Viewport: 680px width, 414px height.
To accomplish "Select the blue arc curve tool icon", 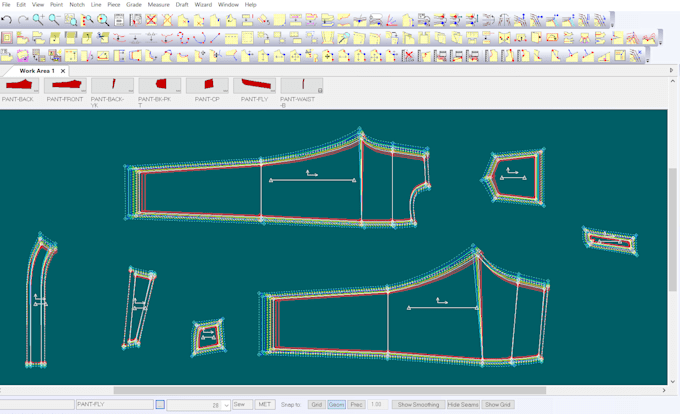I will coord(199,38).
